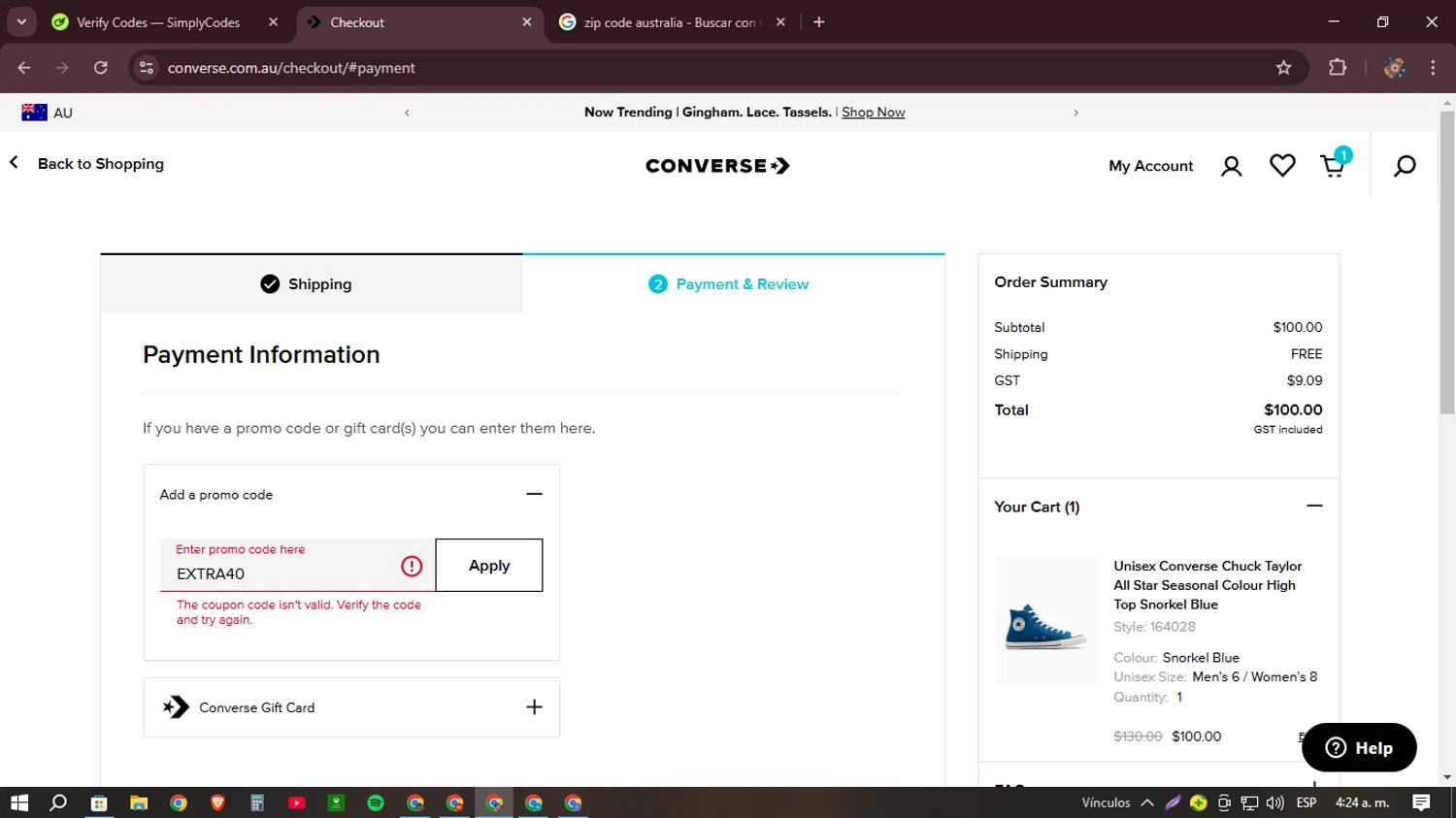1456x818 pixels.
Task: Open the Chrome three-dot menu
Action: click(1433, 68)
